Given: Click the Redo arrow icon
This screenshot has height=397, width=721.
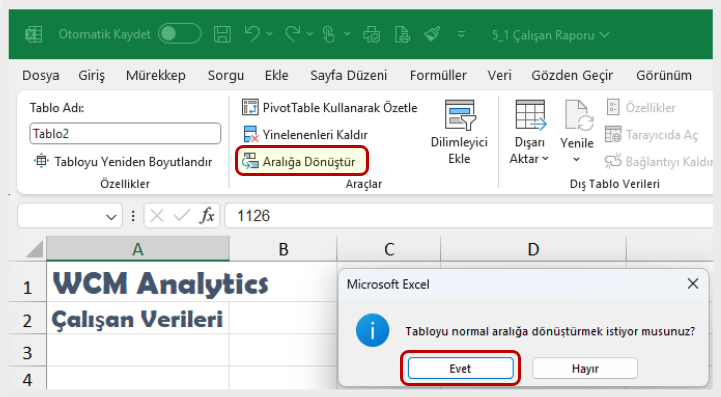Looking at the screenshot, I should coord(293,35).
